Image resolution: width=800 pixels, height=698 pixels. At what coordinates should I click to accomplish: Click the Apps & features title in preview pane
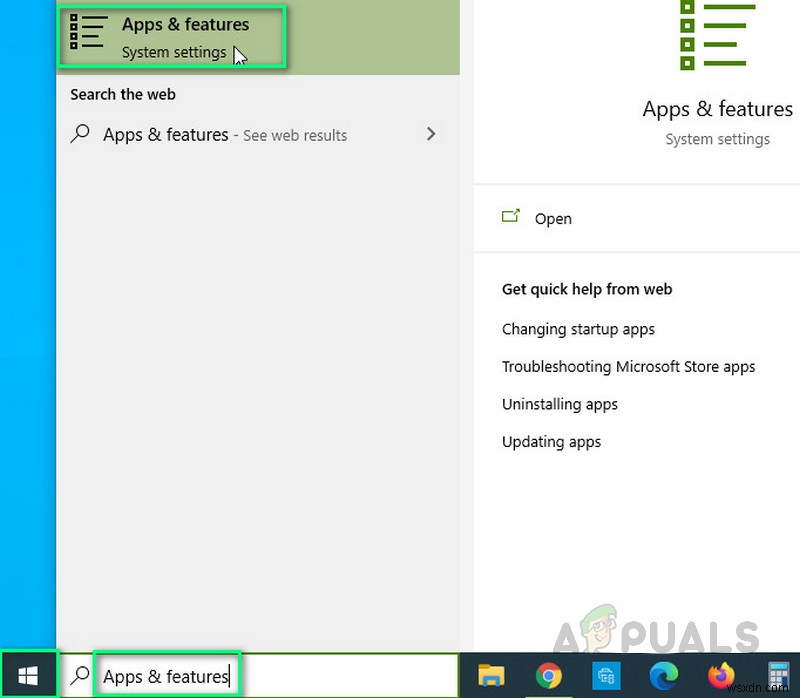(717, 109)
